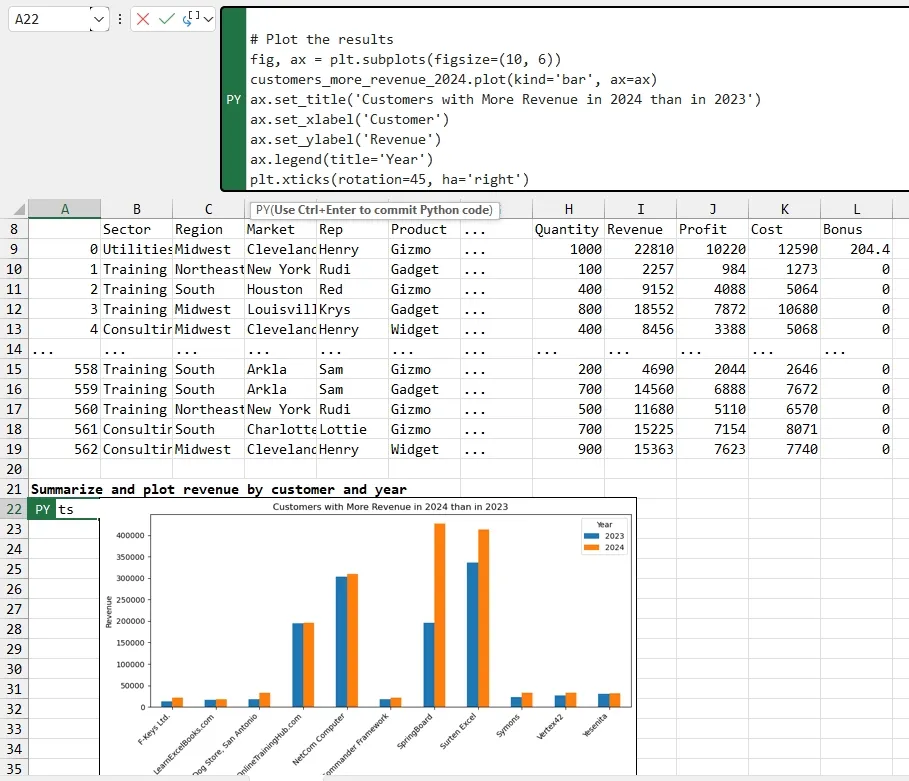
Task: Click the Python output type icon
Action: [x=191, y=19]
